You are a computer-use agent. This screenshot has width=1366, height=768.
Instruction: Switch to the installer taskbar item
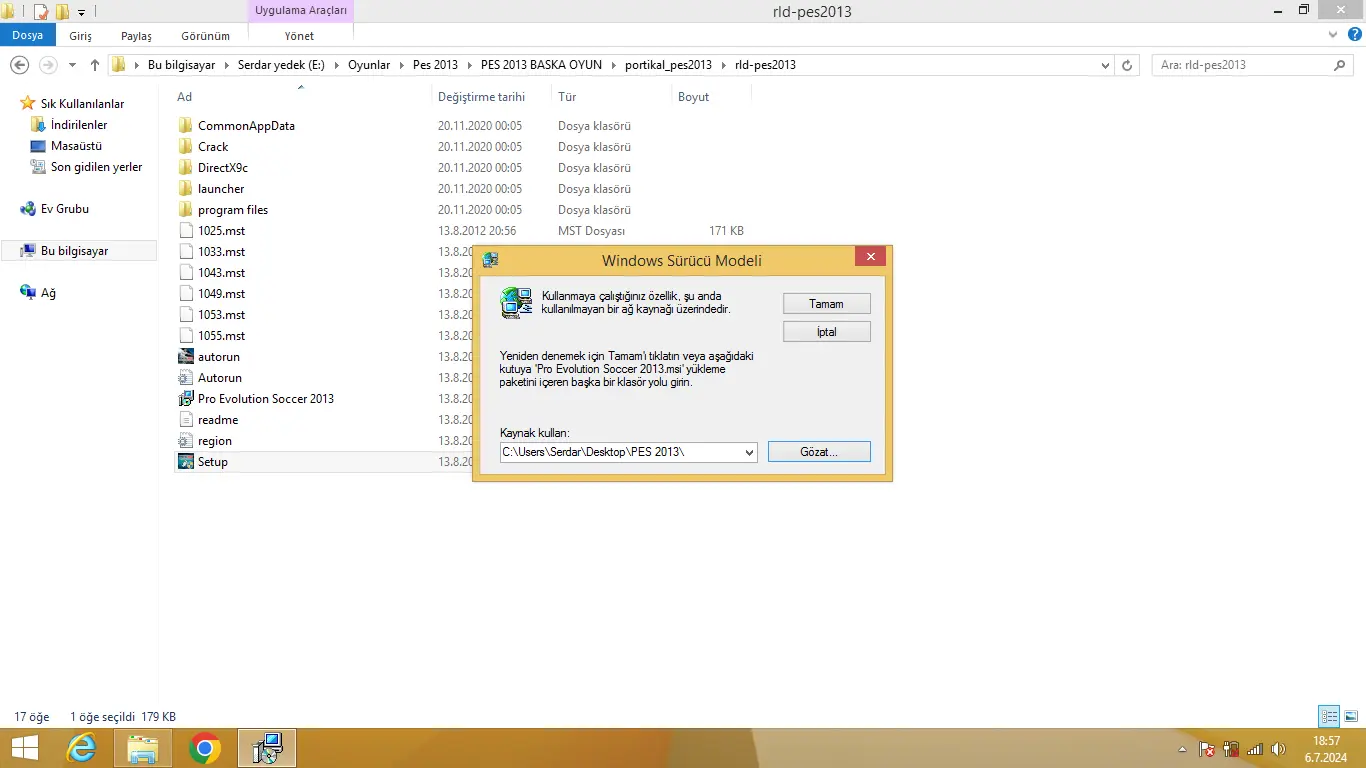tap(267, 748)
